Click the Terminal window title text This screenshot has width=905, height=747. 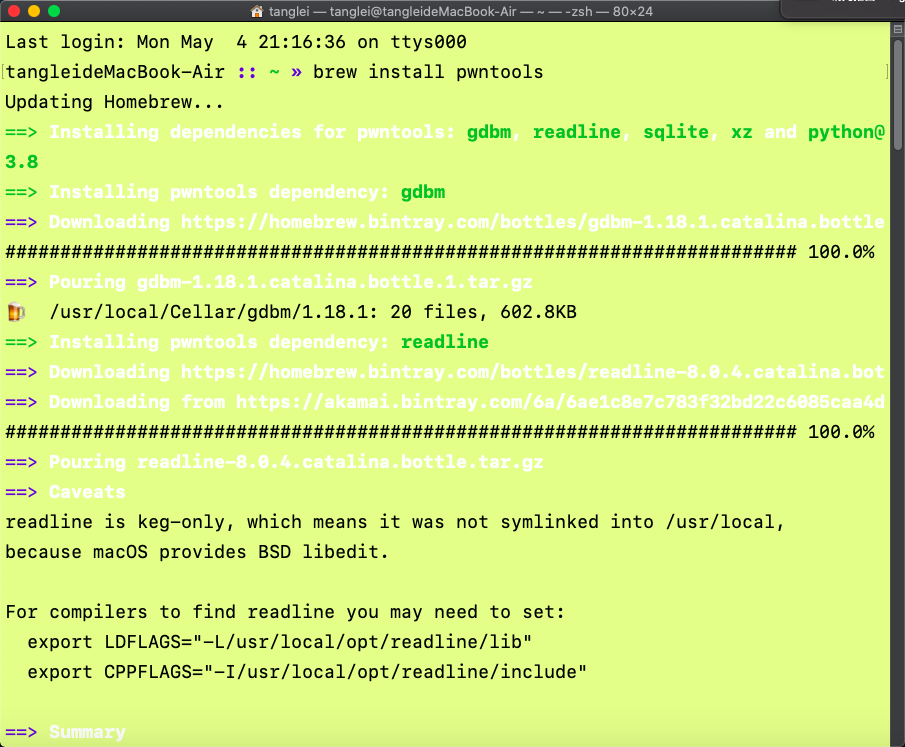461,12
